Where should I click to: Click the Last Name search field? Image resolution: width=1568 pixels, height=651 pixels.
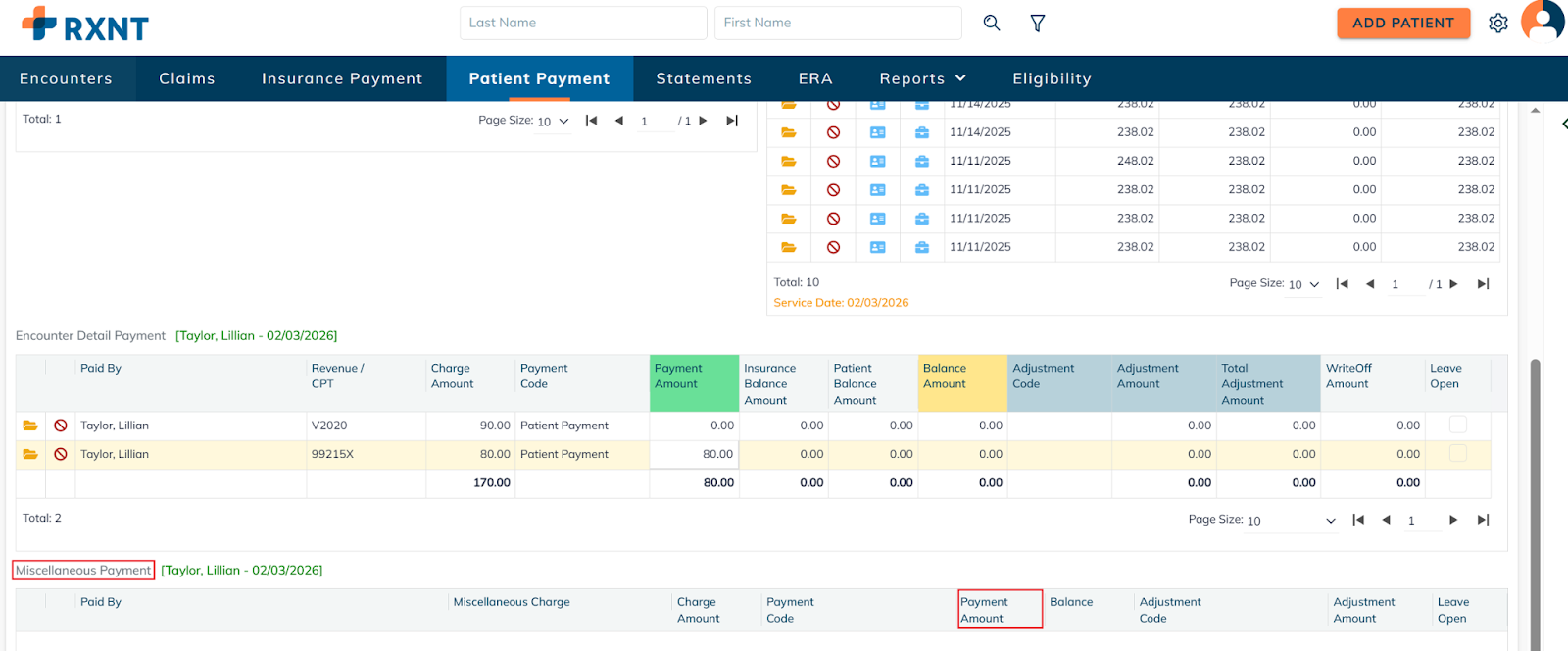583,23
